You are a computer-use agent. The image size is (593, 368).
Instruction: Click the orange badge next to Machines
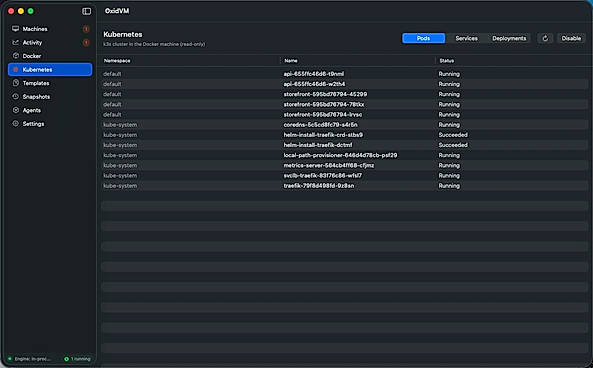tap(86, 29)
